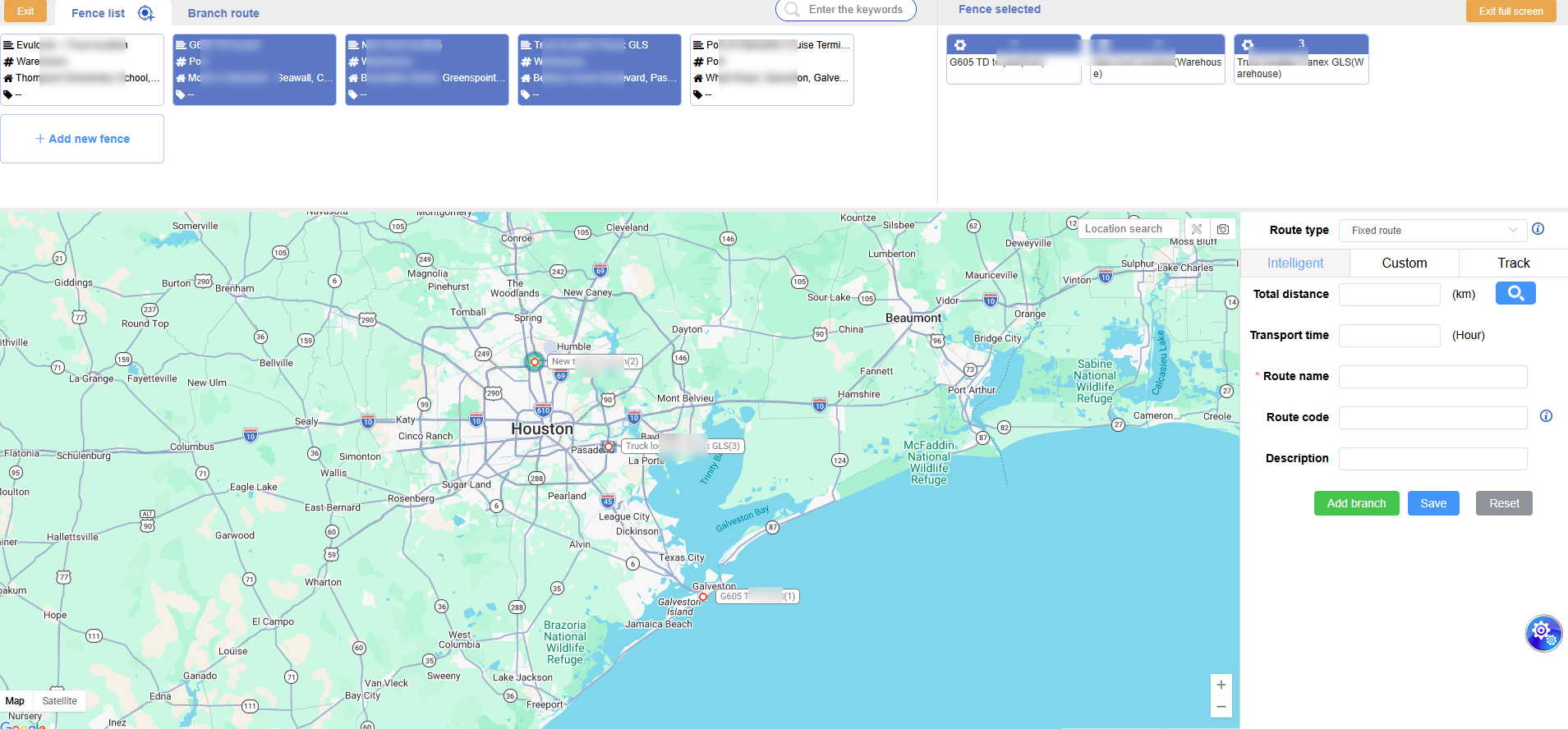The height and width of the screenshot is (729, 1568).
Task: Click the info icon beside Route type
Action: (x=1538, y=229)
